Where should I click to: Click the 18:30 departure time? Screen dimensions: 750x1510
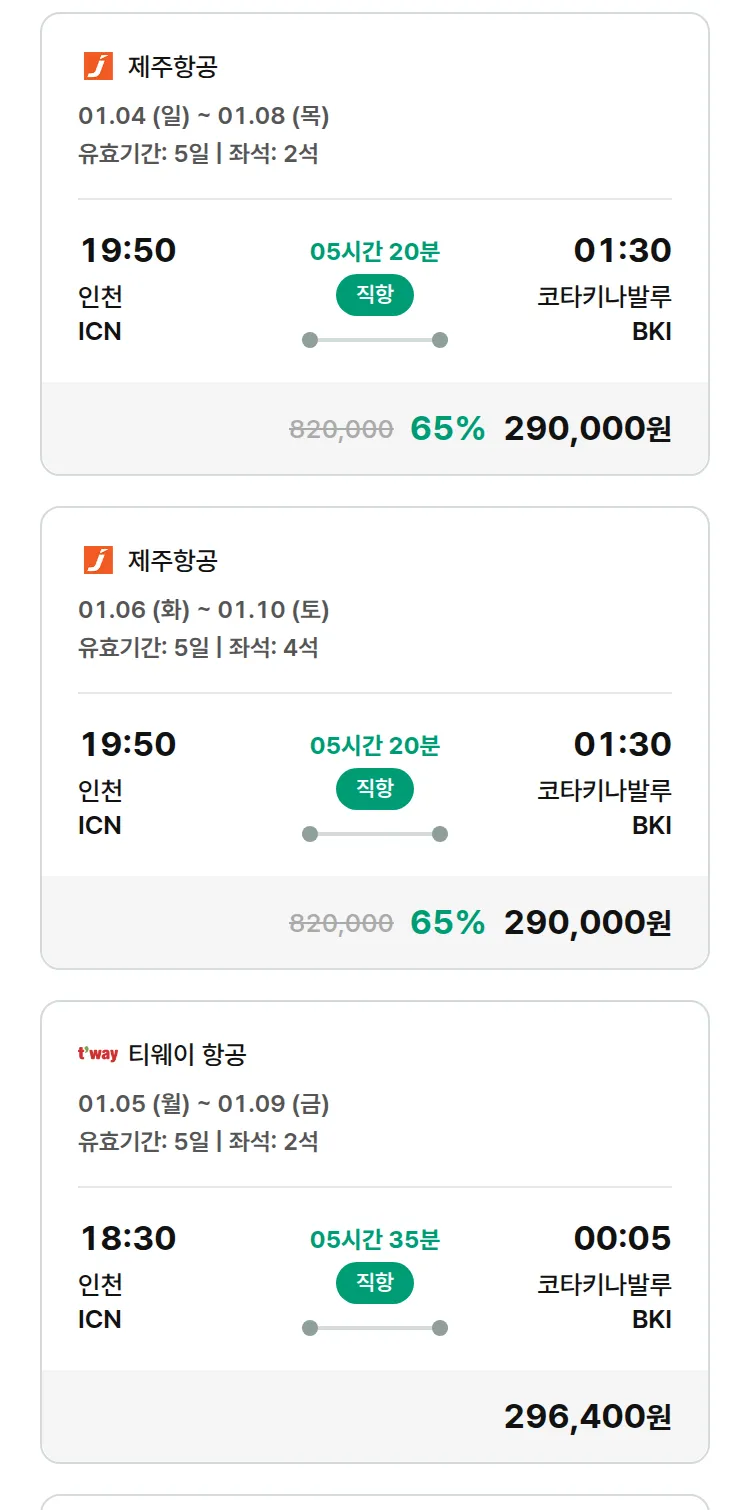[x=128, y=1238]
